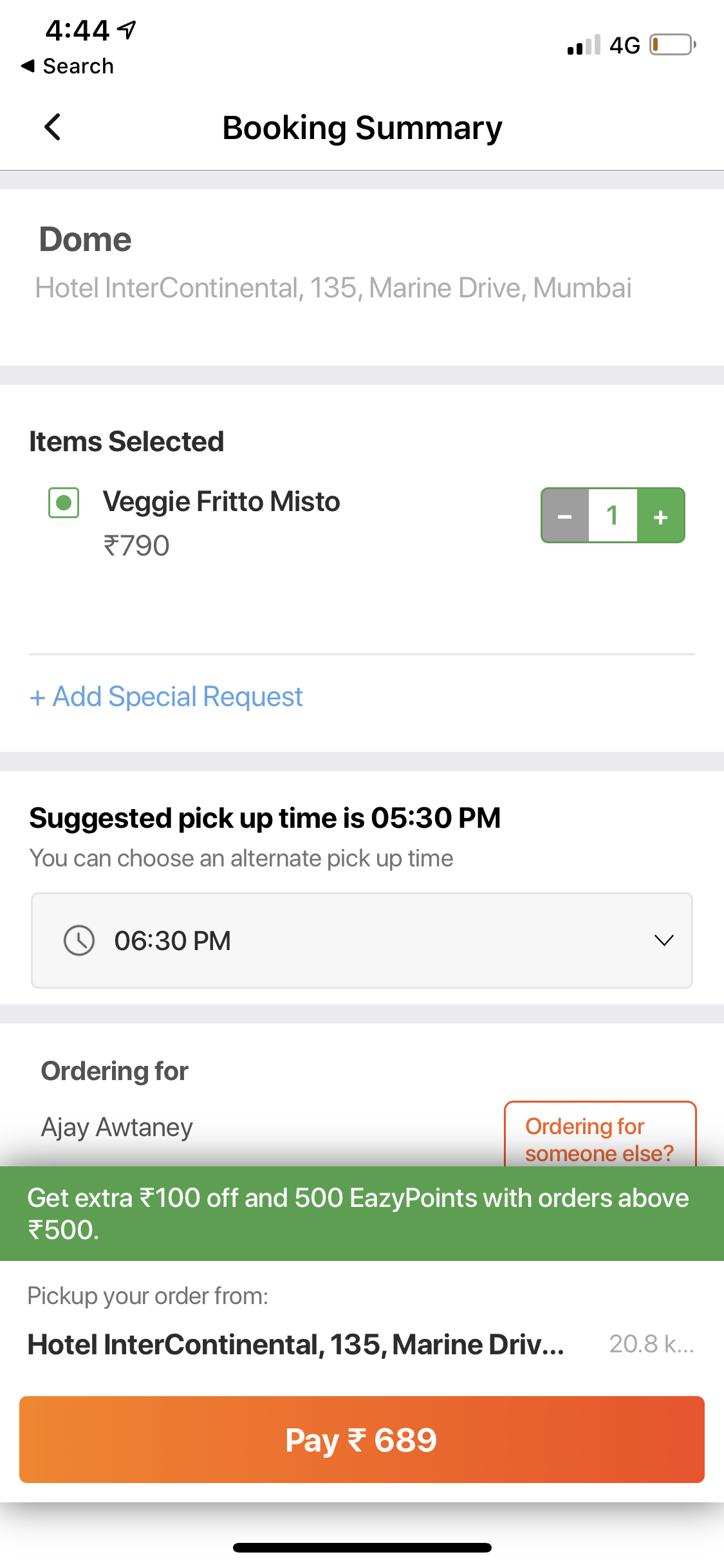724x1568 pixels.
Task: Decrease Veggie Fritto Misto quantity with minus
Action: click(565, 516)
